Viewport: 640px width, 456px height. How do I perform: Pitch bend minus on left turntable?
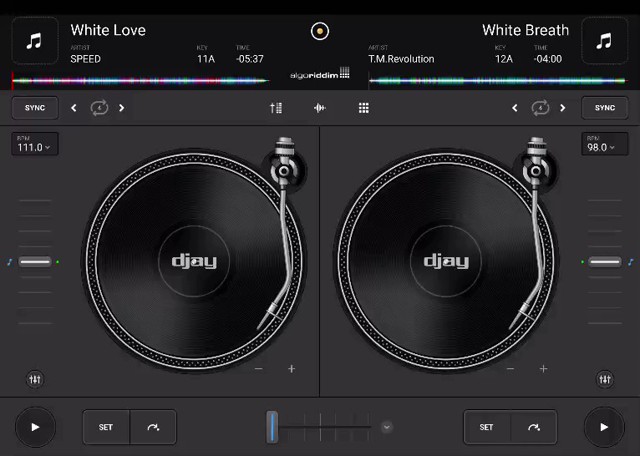[x=258, y=369]
